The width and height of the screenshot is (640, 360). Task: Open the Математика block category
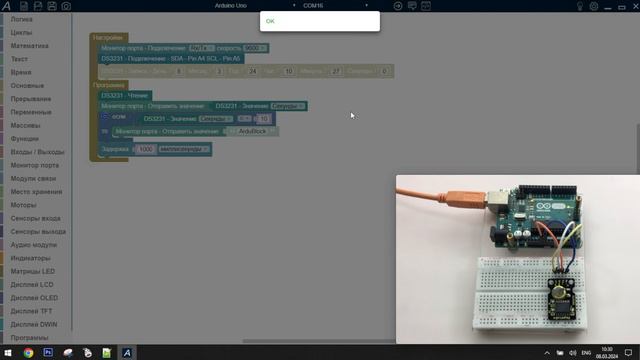[x=29, y=46]
